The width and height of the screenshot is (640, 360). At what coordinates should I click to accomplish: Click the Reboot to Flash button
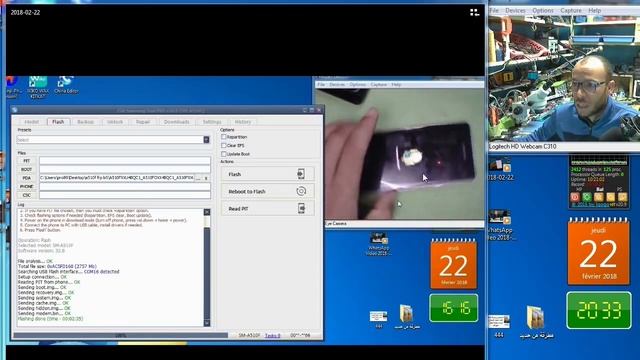pyautogui.click(x=268, y=191)
